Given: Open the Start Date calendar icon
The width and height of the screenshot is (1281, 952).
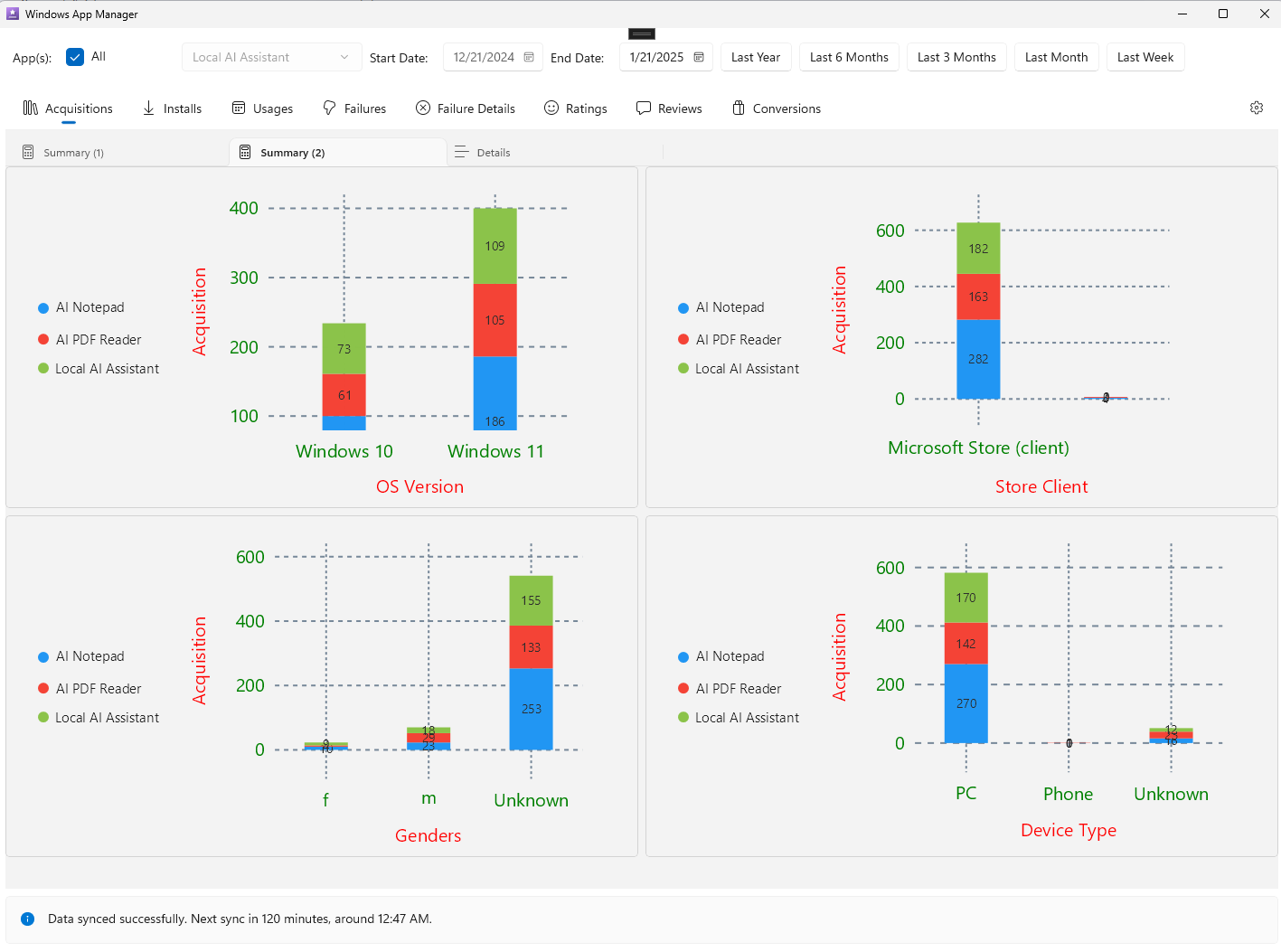Looking at the screenshot, I should (x=529, y=57).
